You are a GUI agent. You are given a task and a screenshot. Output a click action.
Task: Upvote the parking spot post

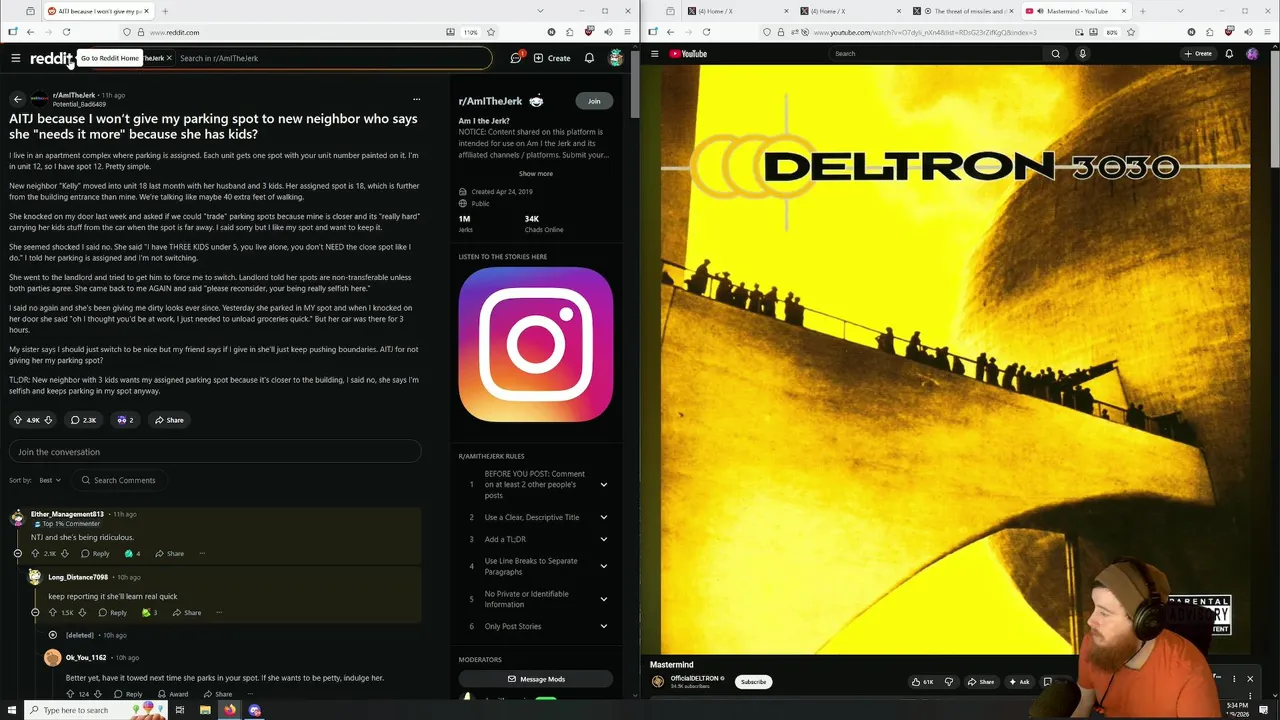tap(18, 420)
